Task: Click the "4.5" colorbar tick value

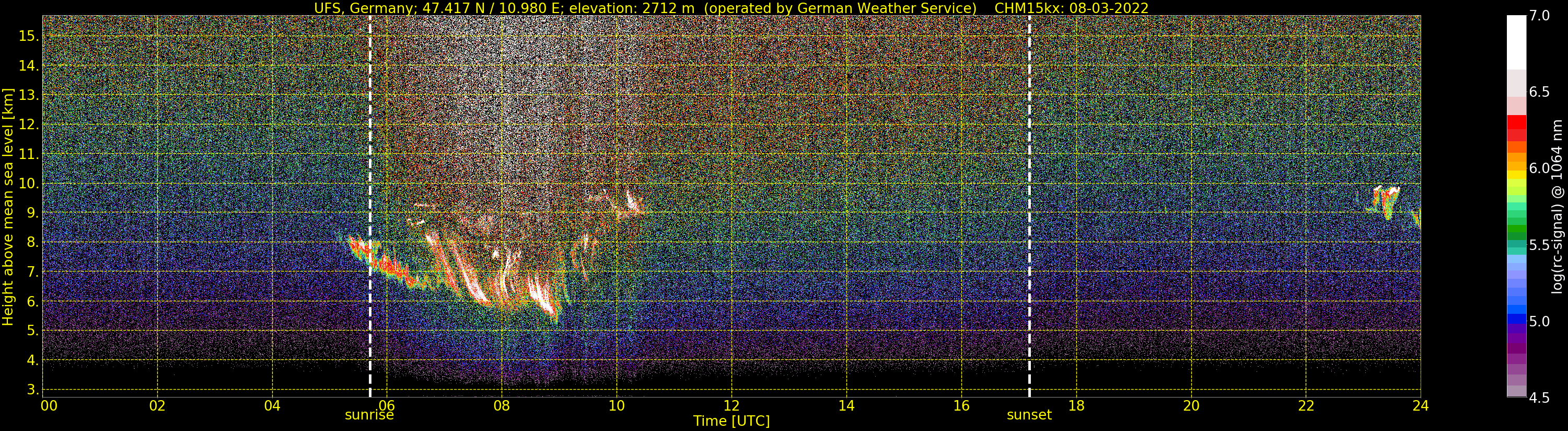Action: (1539, 398)
